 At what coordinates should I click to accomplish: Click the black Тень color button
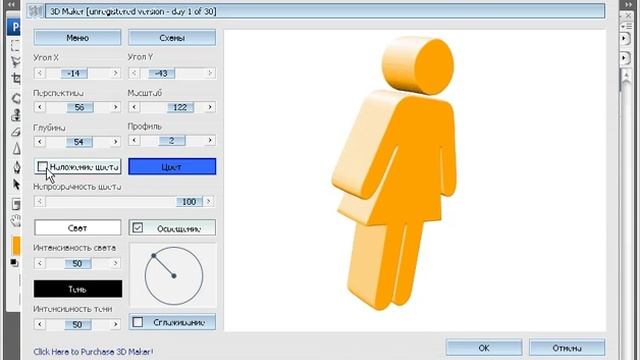click(x=78, y=289)
